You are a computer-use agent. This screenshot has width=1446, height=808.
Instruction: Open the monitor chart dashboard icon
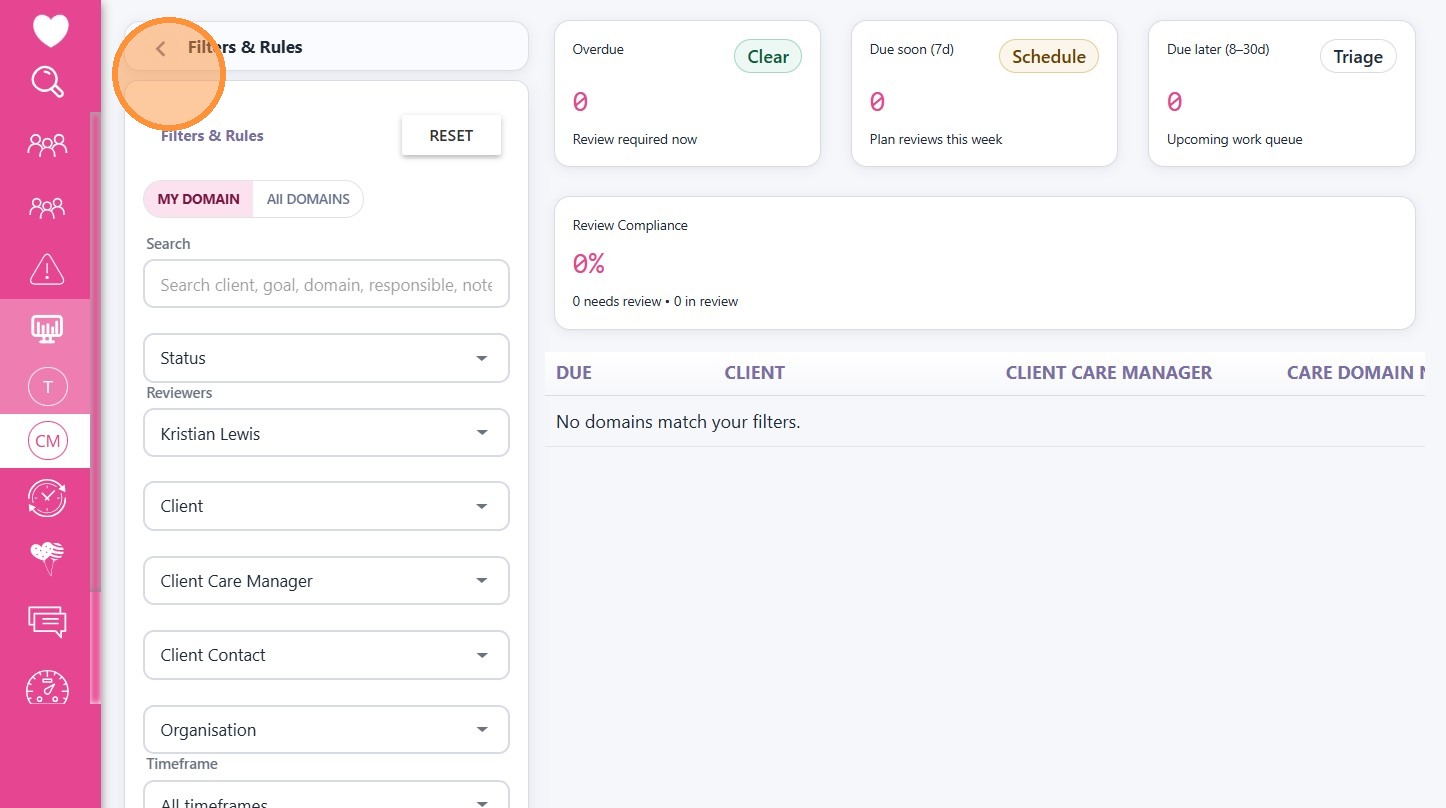(x=47, y=328)
